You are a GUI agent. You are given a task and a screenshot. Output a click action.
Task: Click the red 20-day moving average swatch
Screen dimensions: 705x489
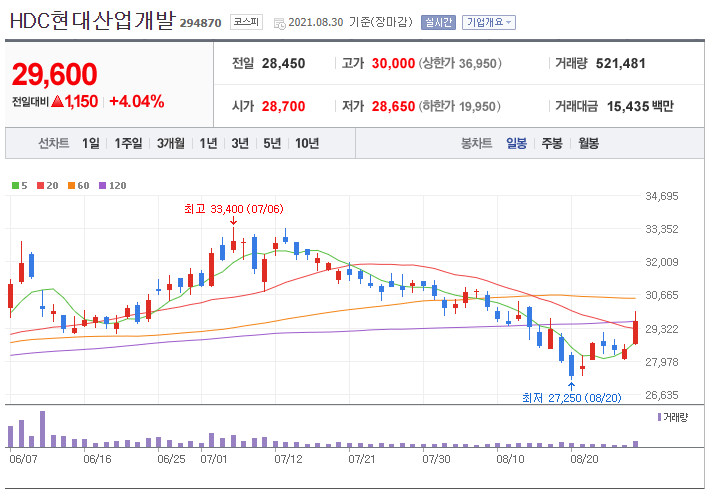point(40,186)
